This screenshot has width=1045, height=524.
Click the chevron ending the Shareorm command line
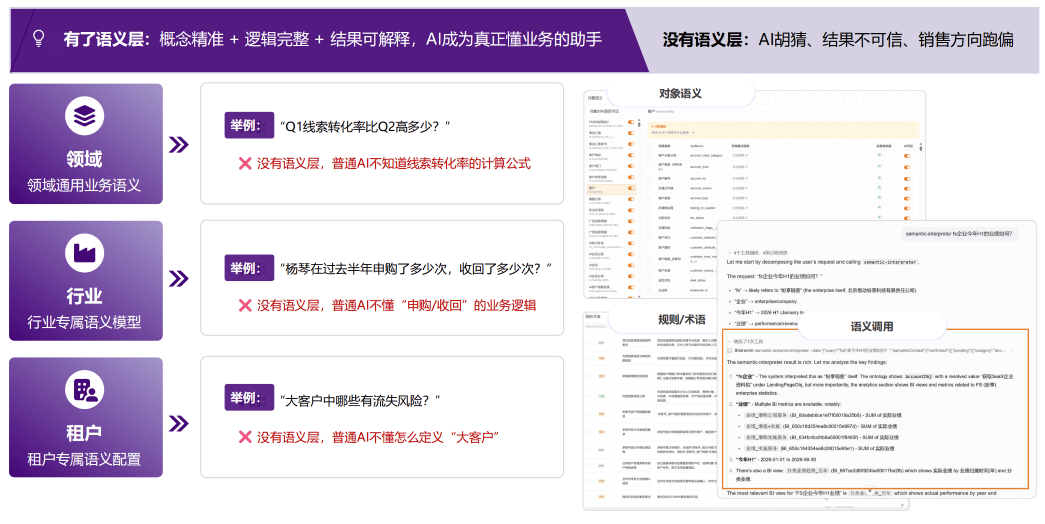[1012, 351]
